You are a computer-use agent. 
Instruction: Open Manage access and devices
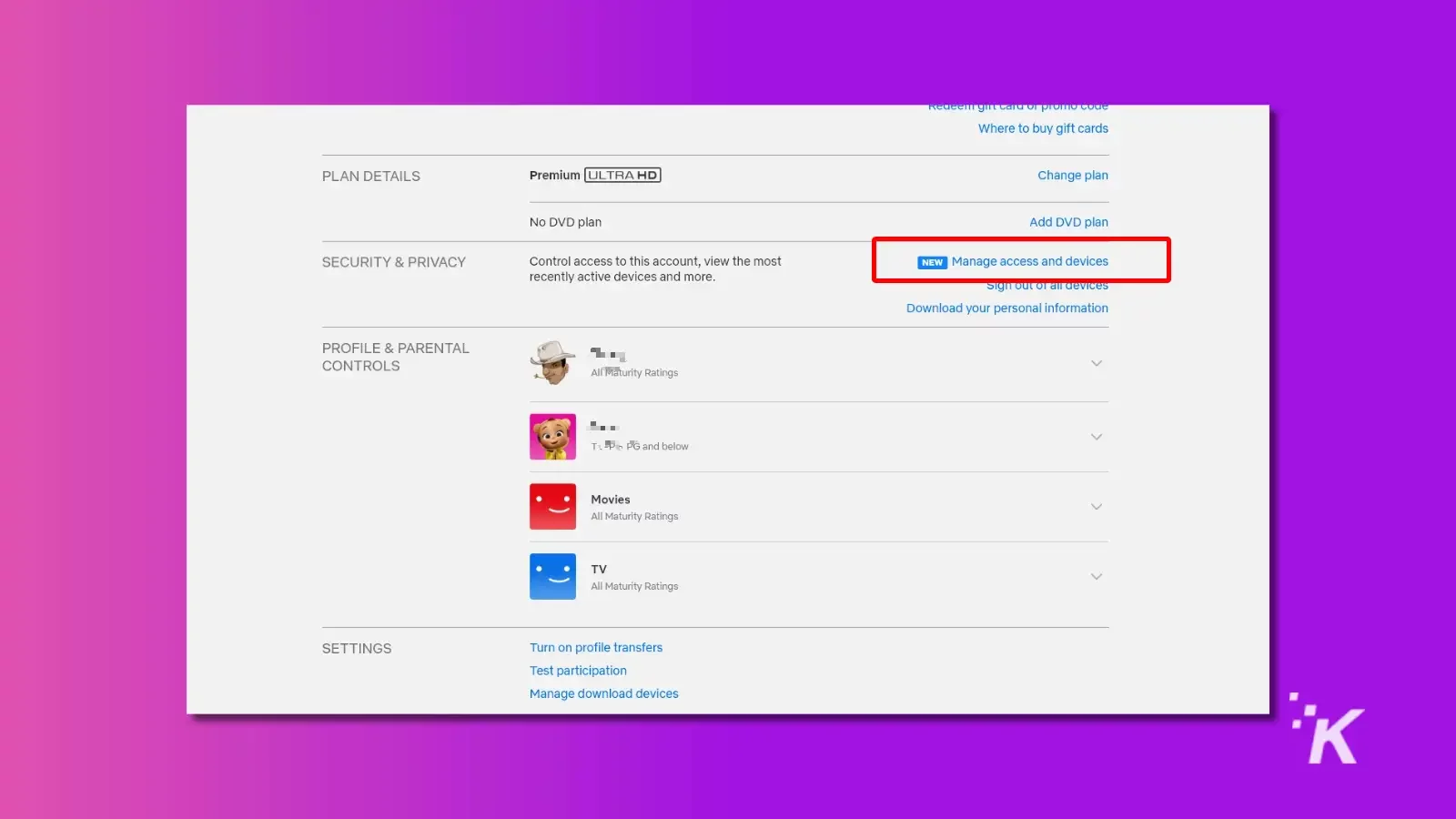(x=1029, y=261)
